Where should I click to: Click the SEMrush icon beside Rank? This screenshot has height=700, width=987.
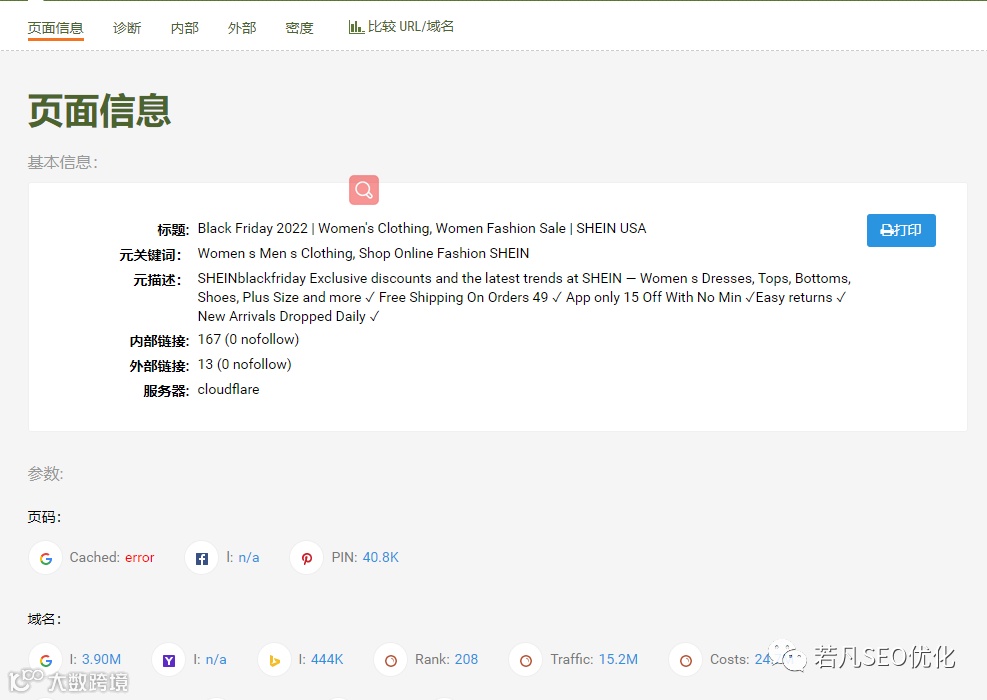391,660
